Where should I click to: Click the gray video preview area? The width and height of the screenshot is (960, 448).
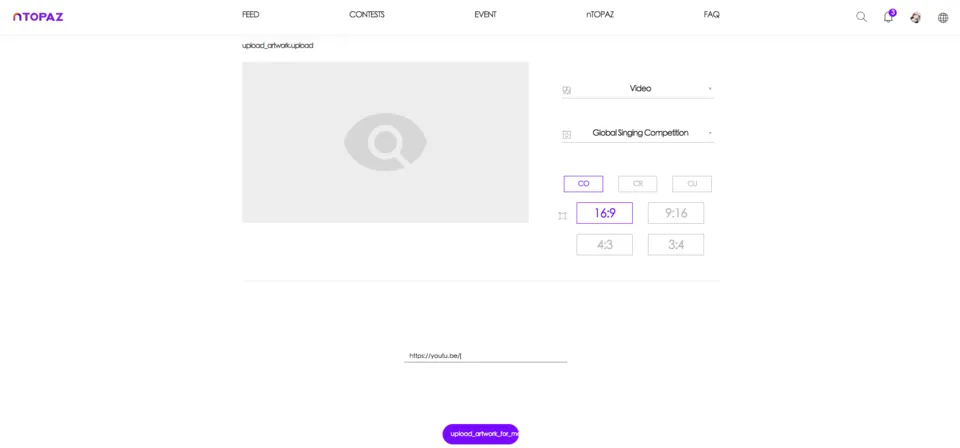click(385, 142)
